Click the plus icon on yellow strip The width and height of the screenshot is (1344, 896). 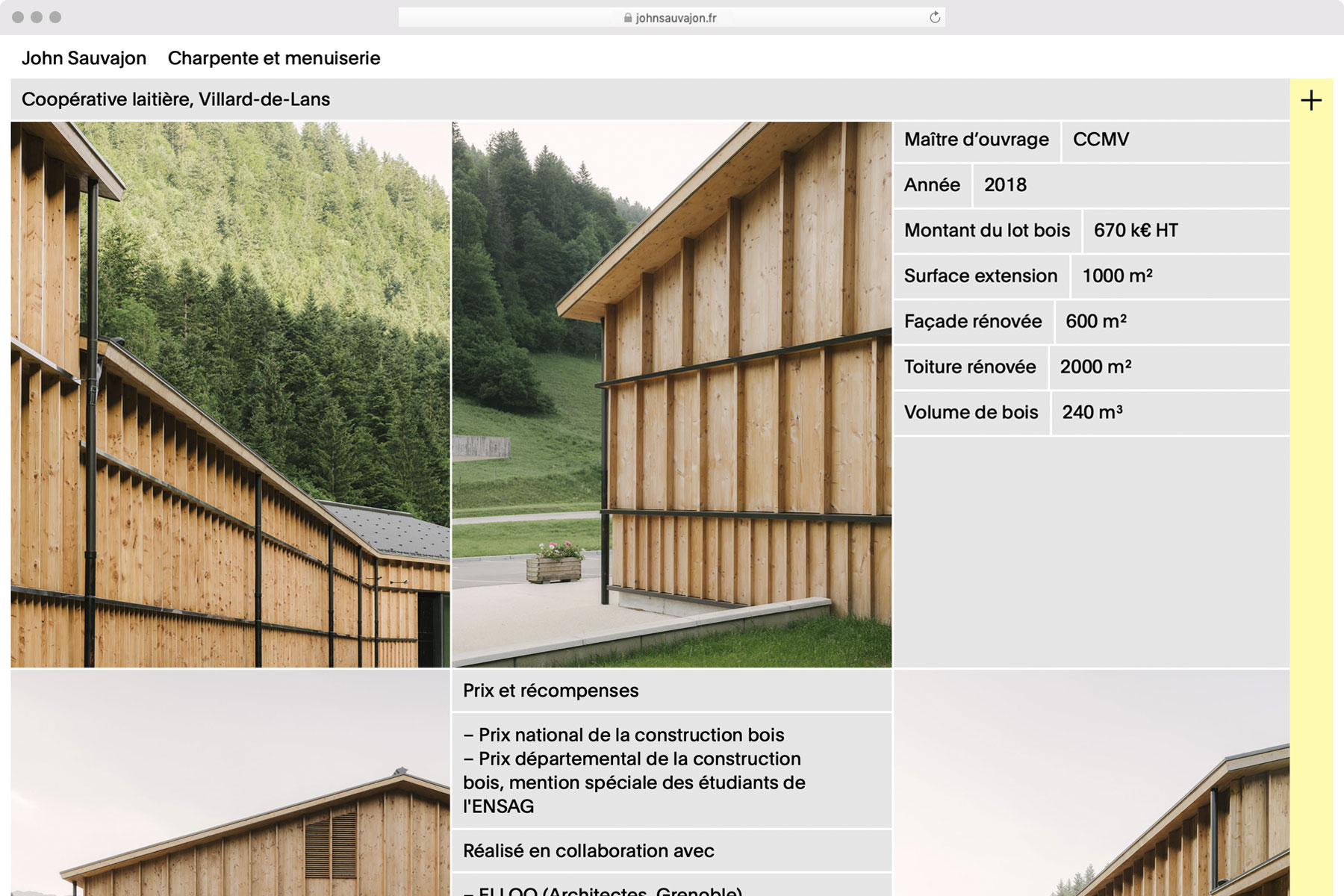[x=1310, y=100]
